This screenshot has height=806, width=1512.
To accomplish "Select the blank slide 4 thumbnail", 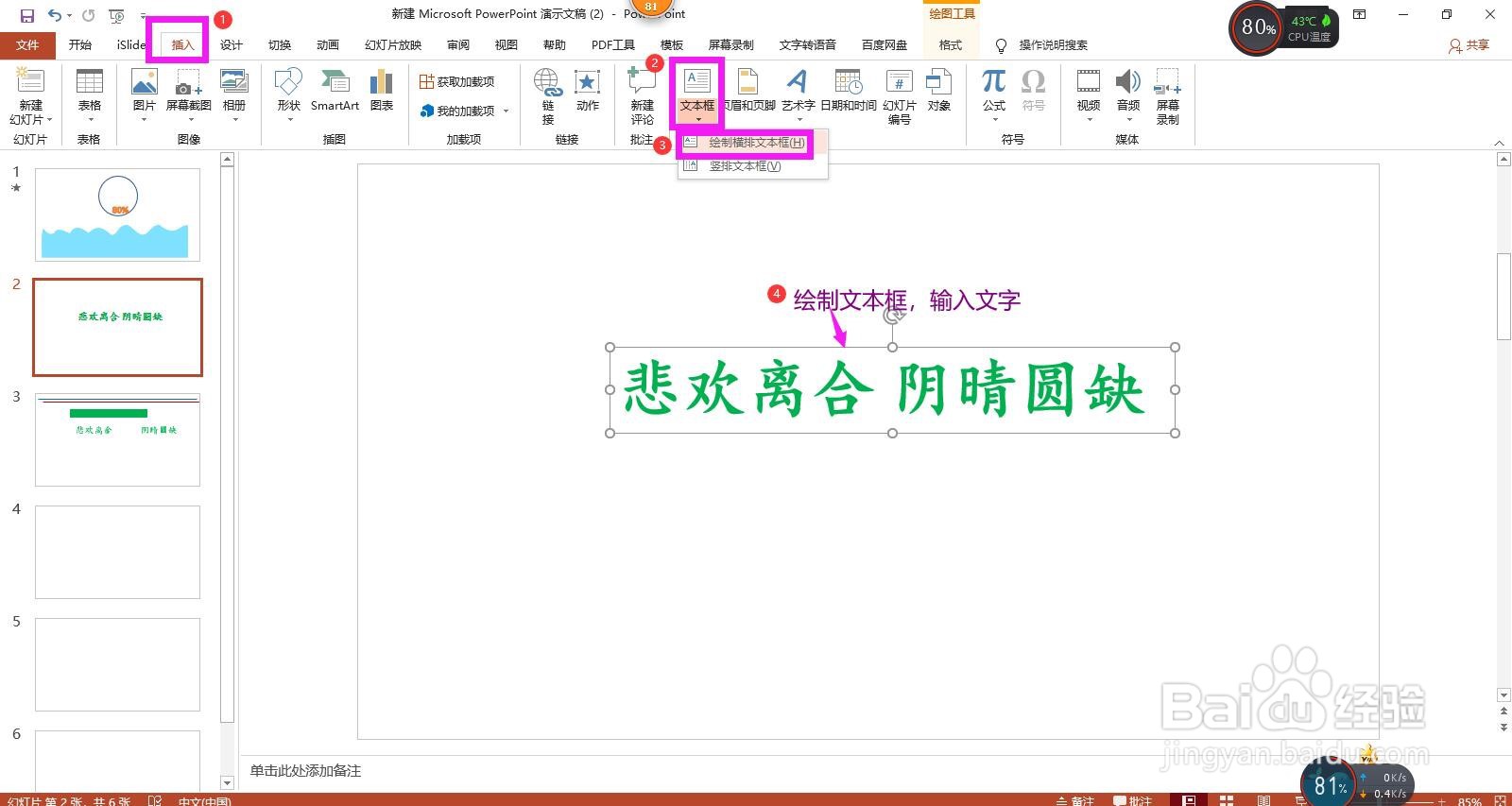I will click(117, 552).
